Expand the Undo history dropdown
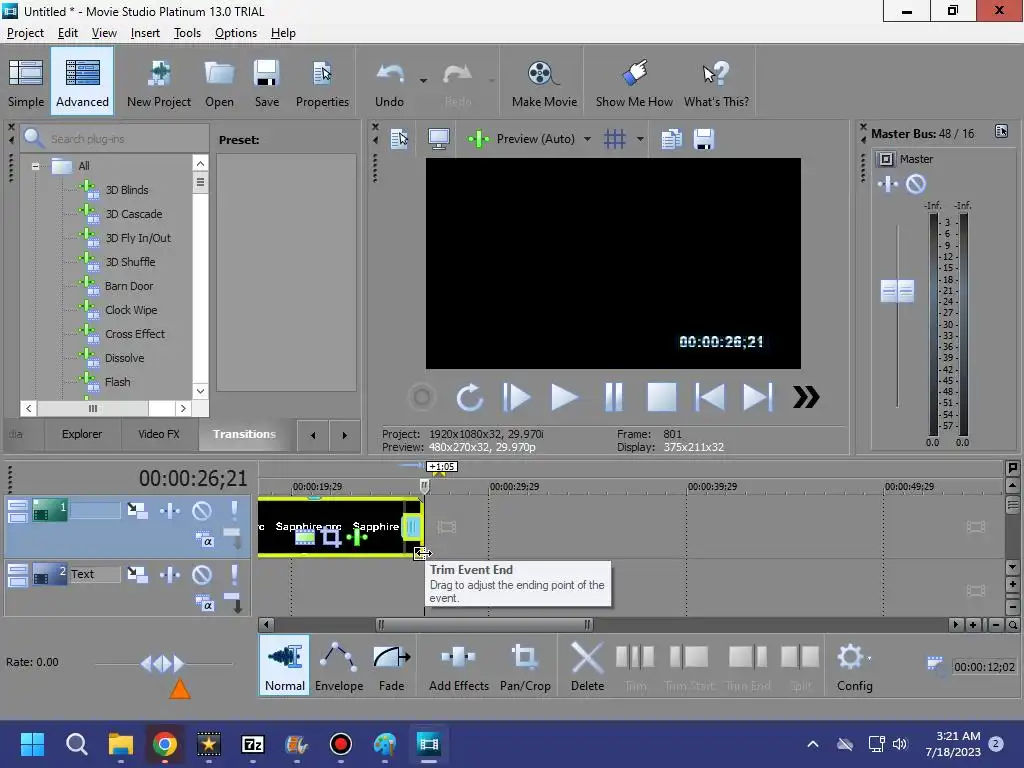Image resolution: width=1024 pixels, height=768 pixels. [x=423, y=81]
